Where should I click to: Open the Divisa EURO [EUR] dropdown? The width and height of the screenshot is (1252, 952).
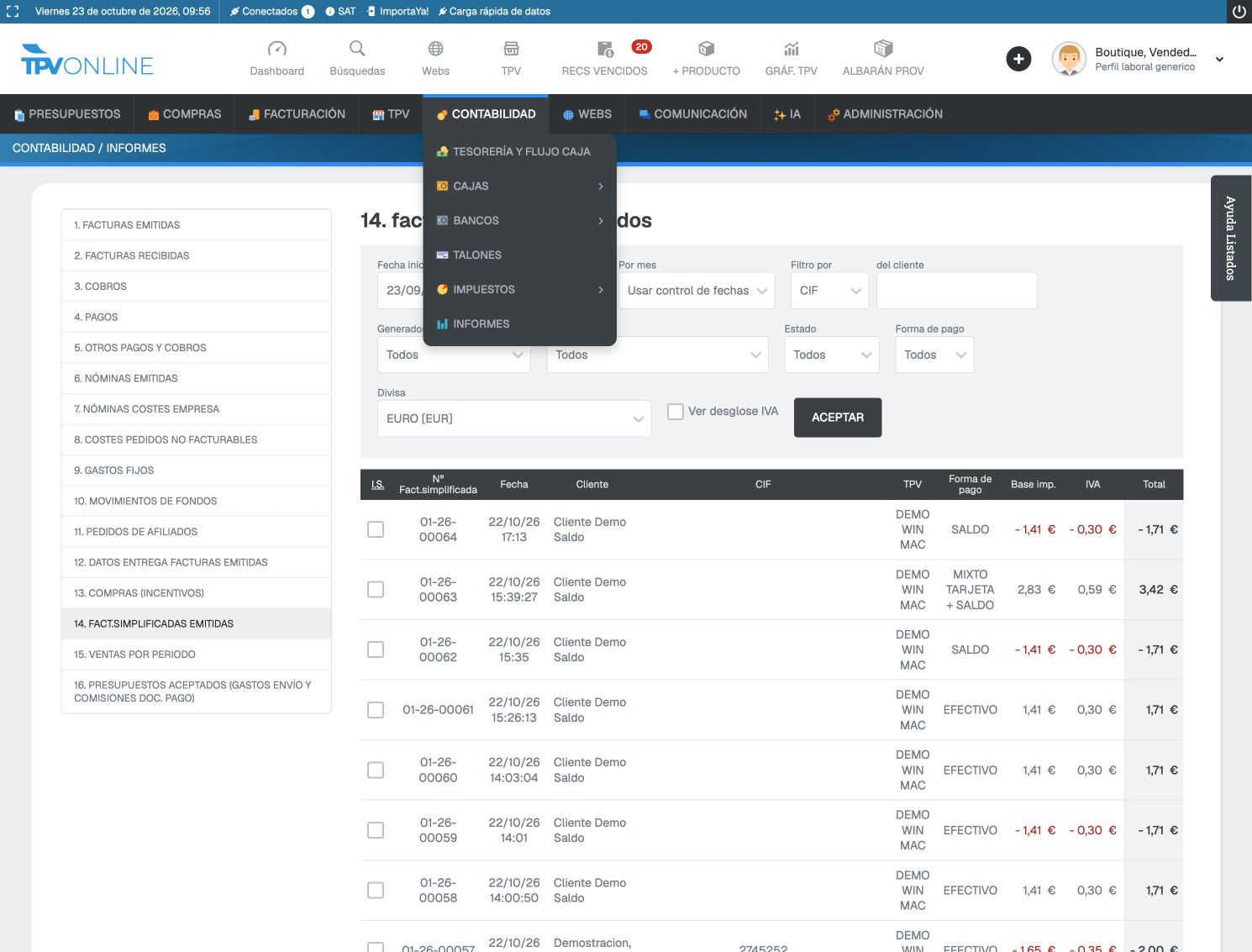point(514,418)
